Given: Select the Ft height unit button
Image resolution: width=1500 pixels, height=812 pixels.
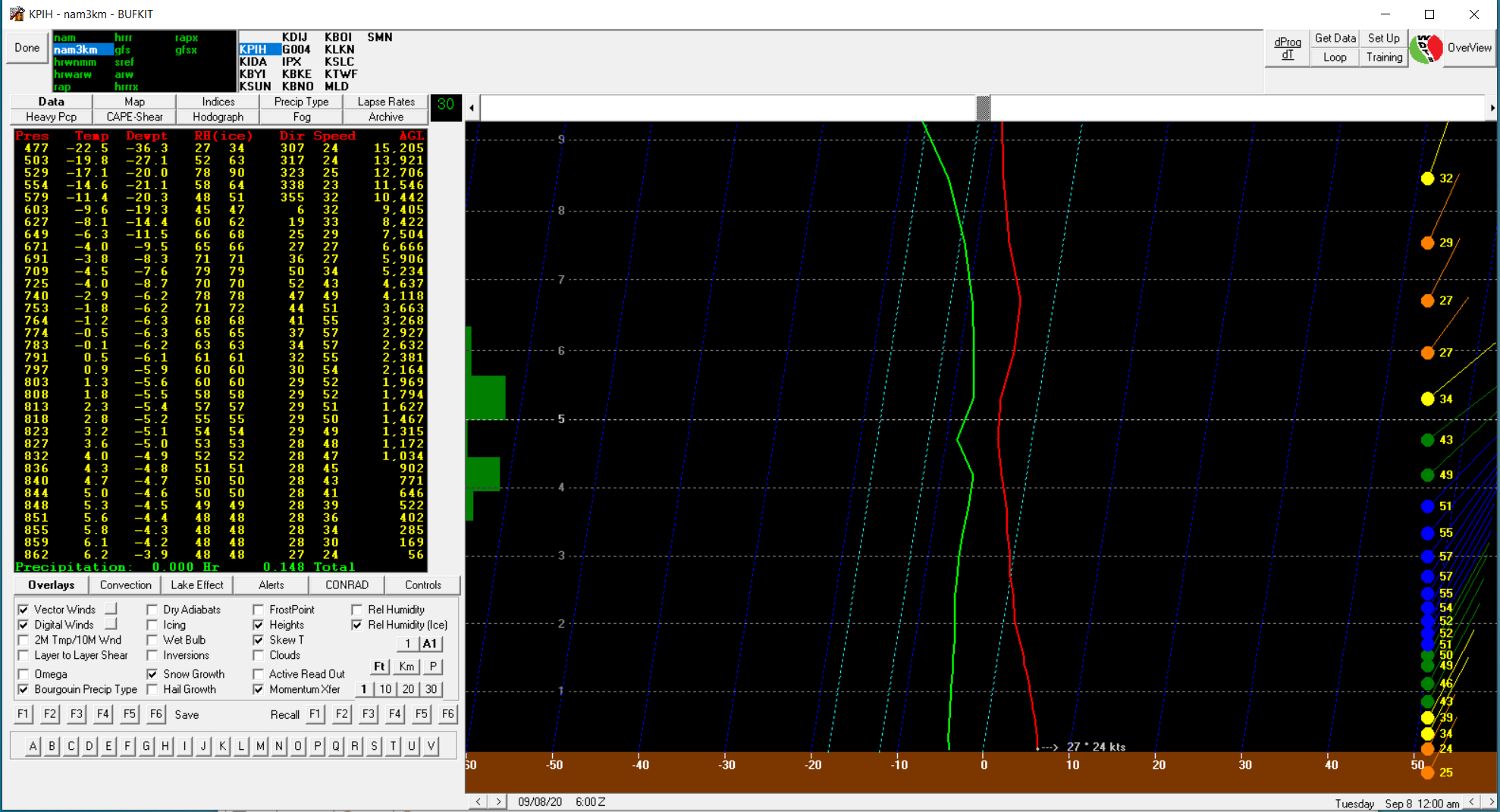Looking at the screenshot, I should (x=380, y=666).
